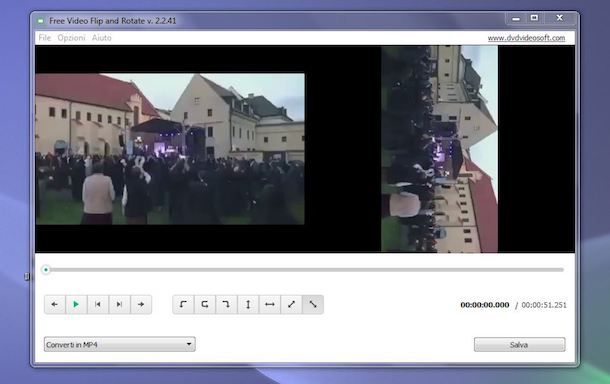Flip video along falling diagonal arrow
Viewport: 610px width, 384px height.
(x=313, y=304)
